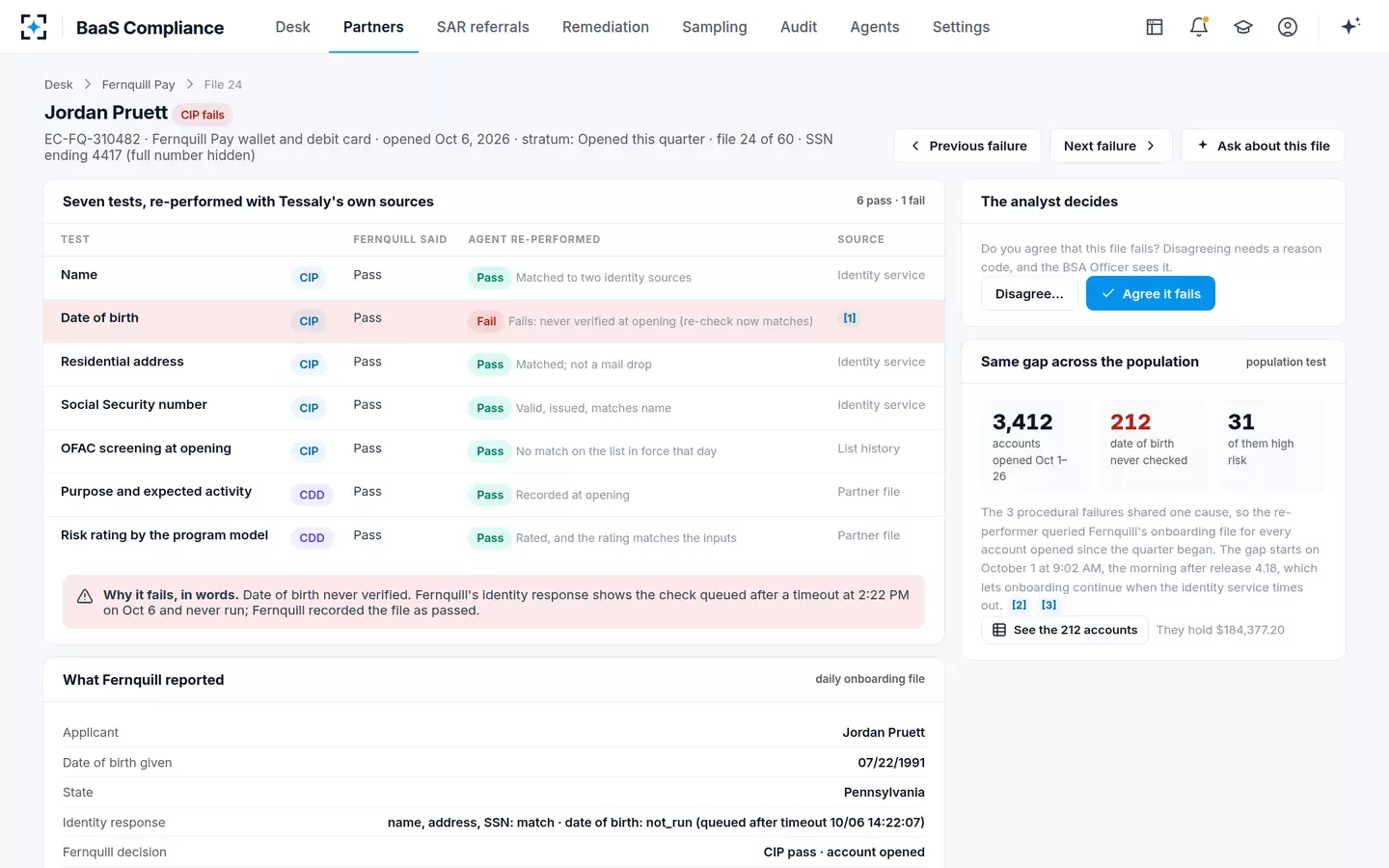
Task: Click the table icon beside See the 212 accounts
Action: point(999,630)
